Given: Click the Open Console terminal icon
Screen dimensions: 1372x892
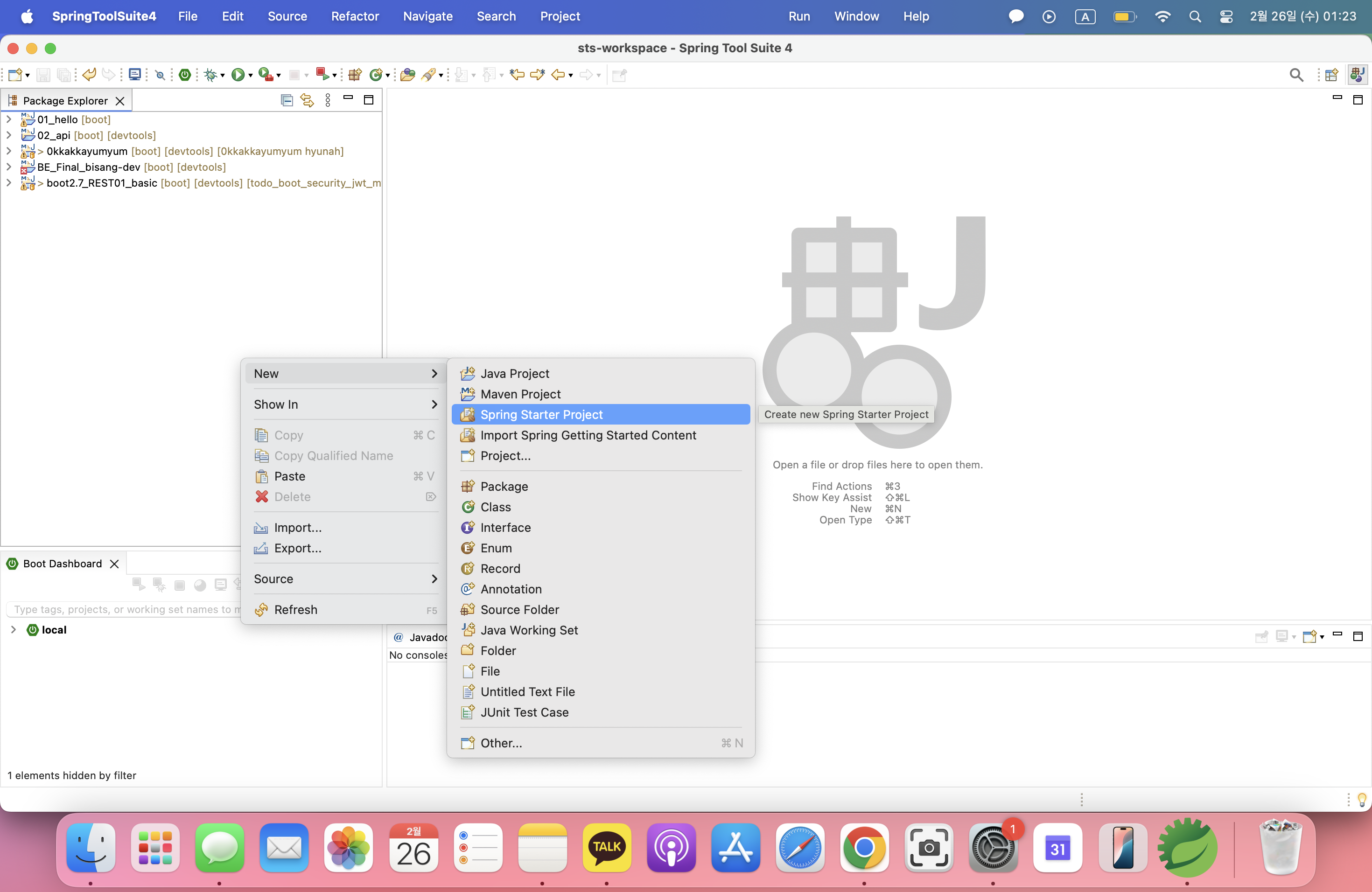Looking at the screenshot, I should point(135,75).
